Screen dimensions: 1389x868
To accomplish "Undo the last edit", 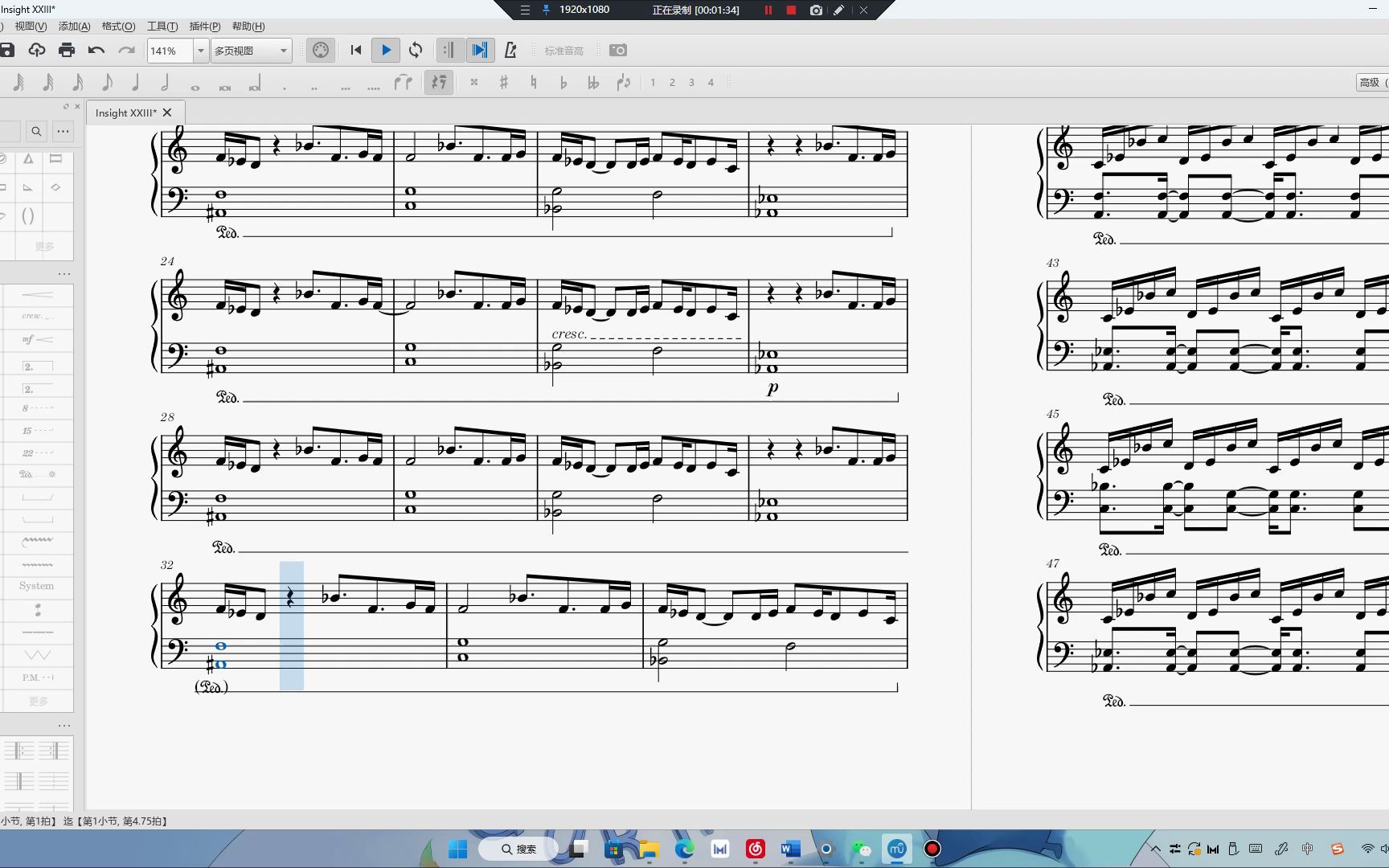I will 96,50.
